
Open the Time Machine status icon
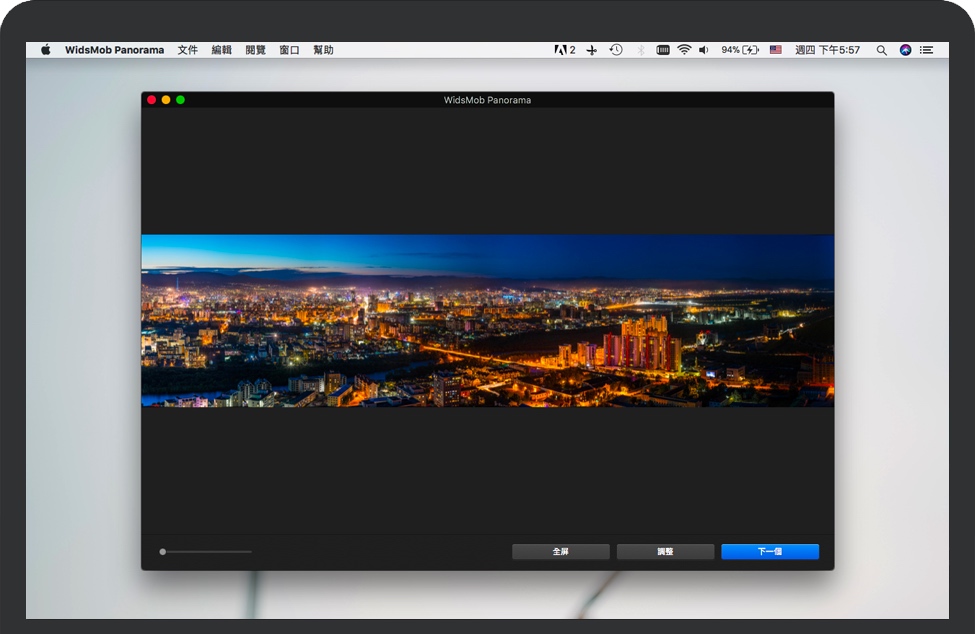pos(616,50)
